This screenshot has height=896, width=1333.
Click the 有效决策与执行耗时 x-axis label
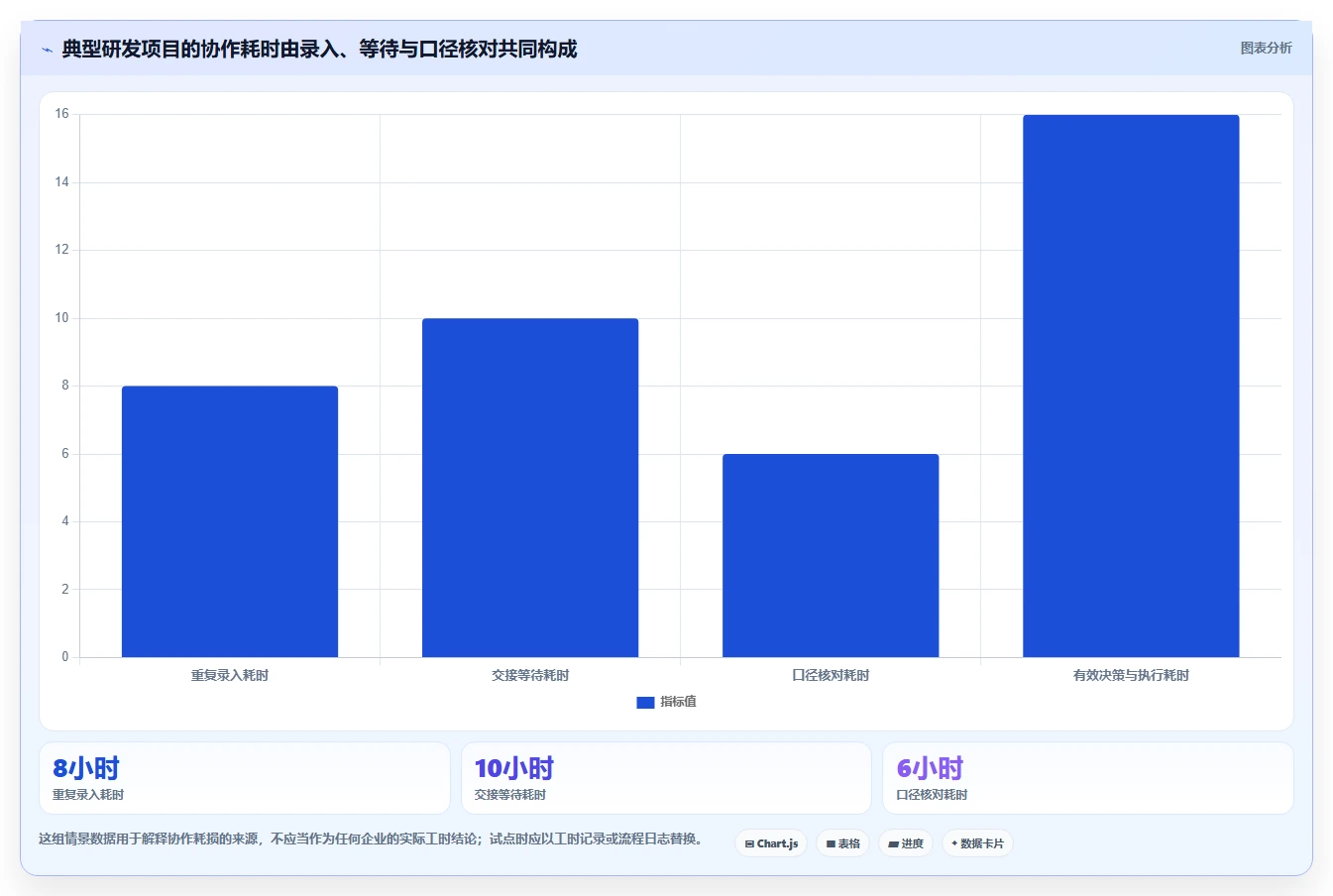[1131, 675]
